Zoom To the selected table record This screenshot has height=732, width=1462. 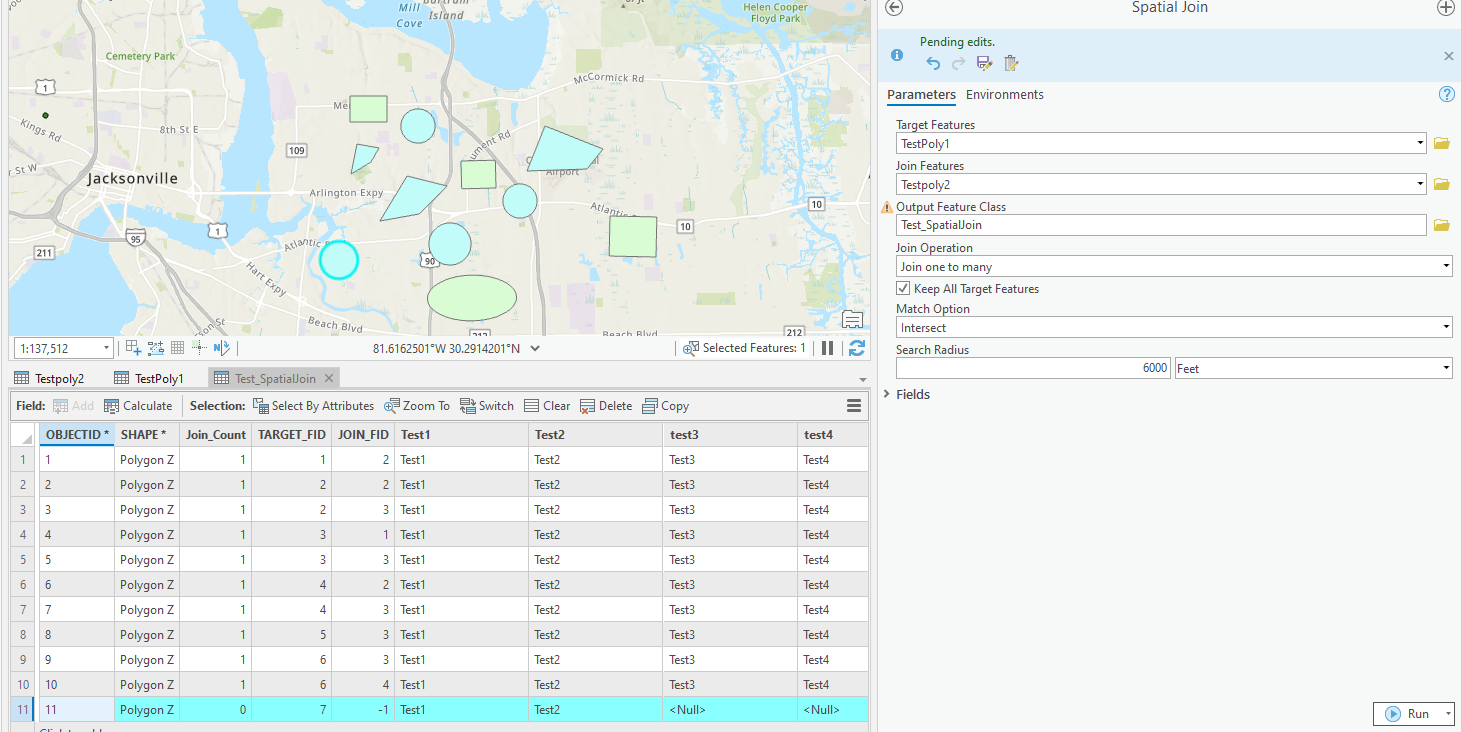(416, 405)
